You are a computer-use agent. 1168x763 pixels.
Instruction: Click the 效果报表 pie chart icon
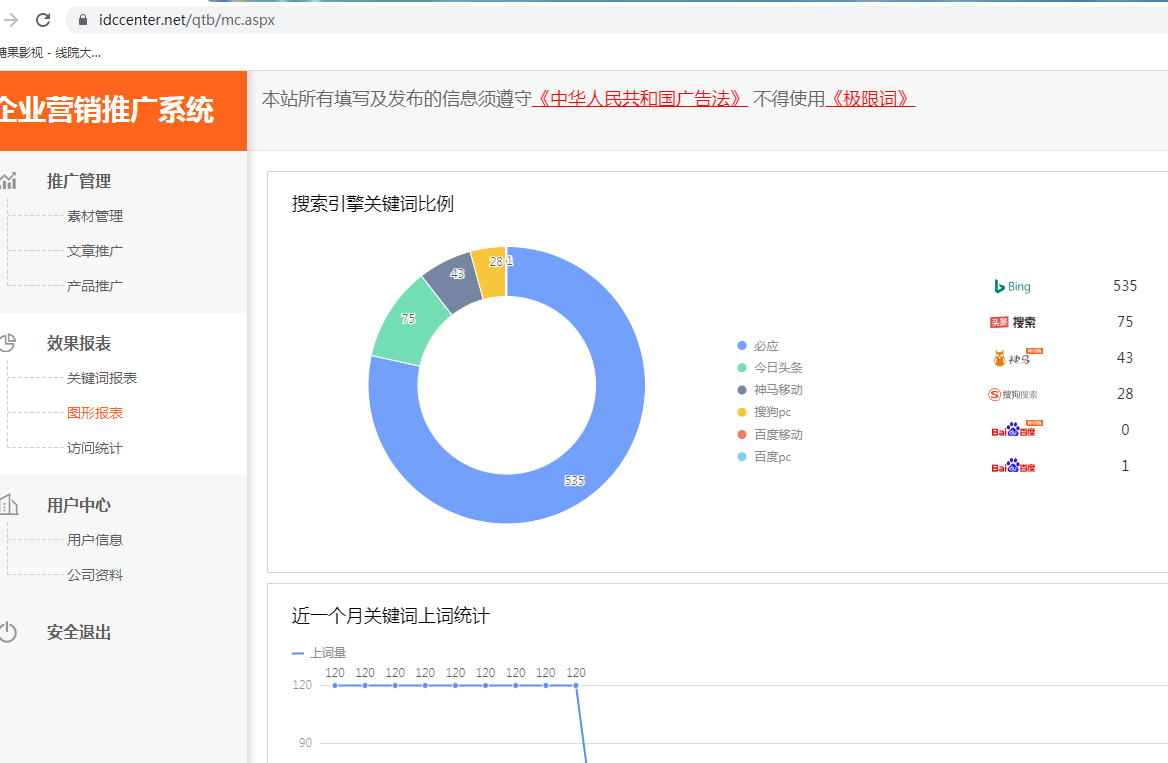pyautogui.click(x=8, y=343)
